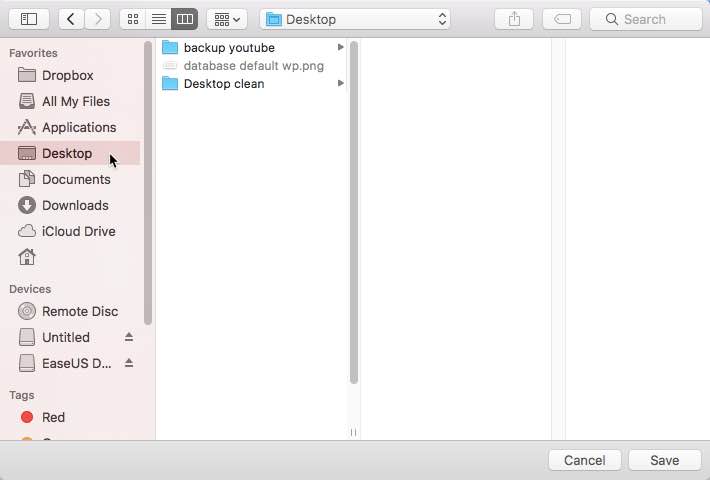This screenshot has width=710, height=480.
Task: Open iCloud Drive in the sidebar
Action: pyautogui.click(x=70, y=231)
